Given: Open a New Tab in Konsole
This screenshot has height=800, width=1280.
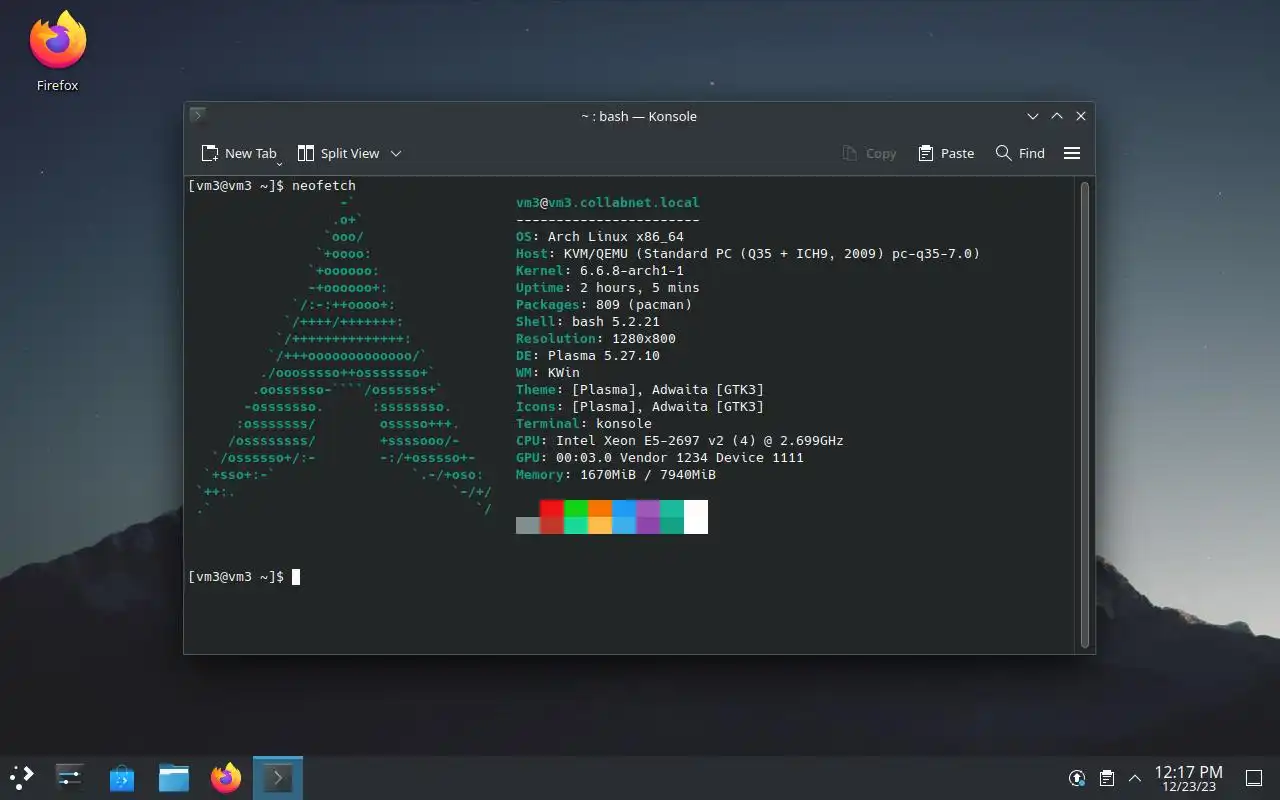Looking at the screenshot, I should 238,153.
